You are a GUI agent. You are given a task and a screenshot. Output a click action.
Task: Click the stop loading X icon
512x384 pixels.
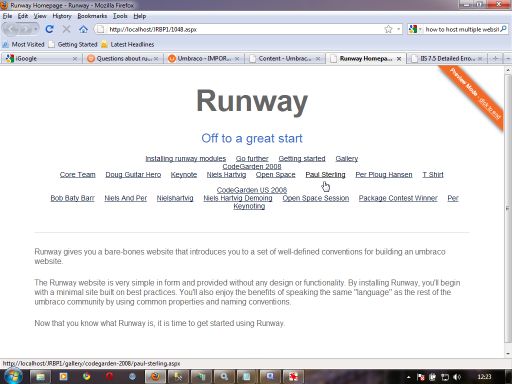pyautogui.click(x=66, y=29)
